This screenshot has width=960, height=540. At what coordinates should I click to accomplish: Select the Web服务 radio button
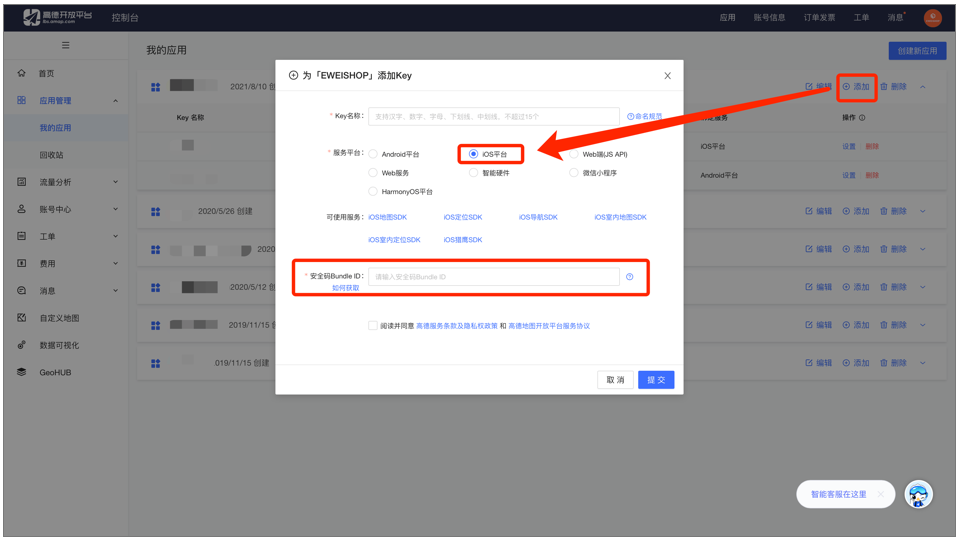[373, 173]
